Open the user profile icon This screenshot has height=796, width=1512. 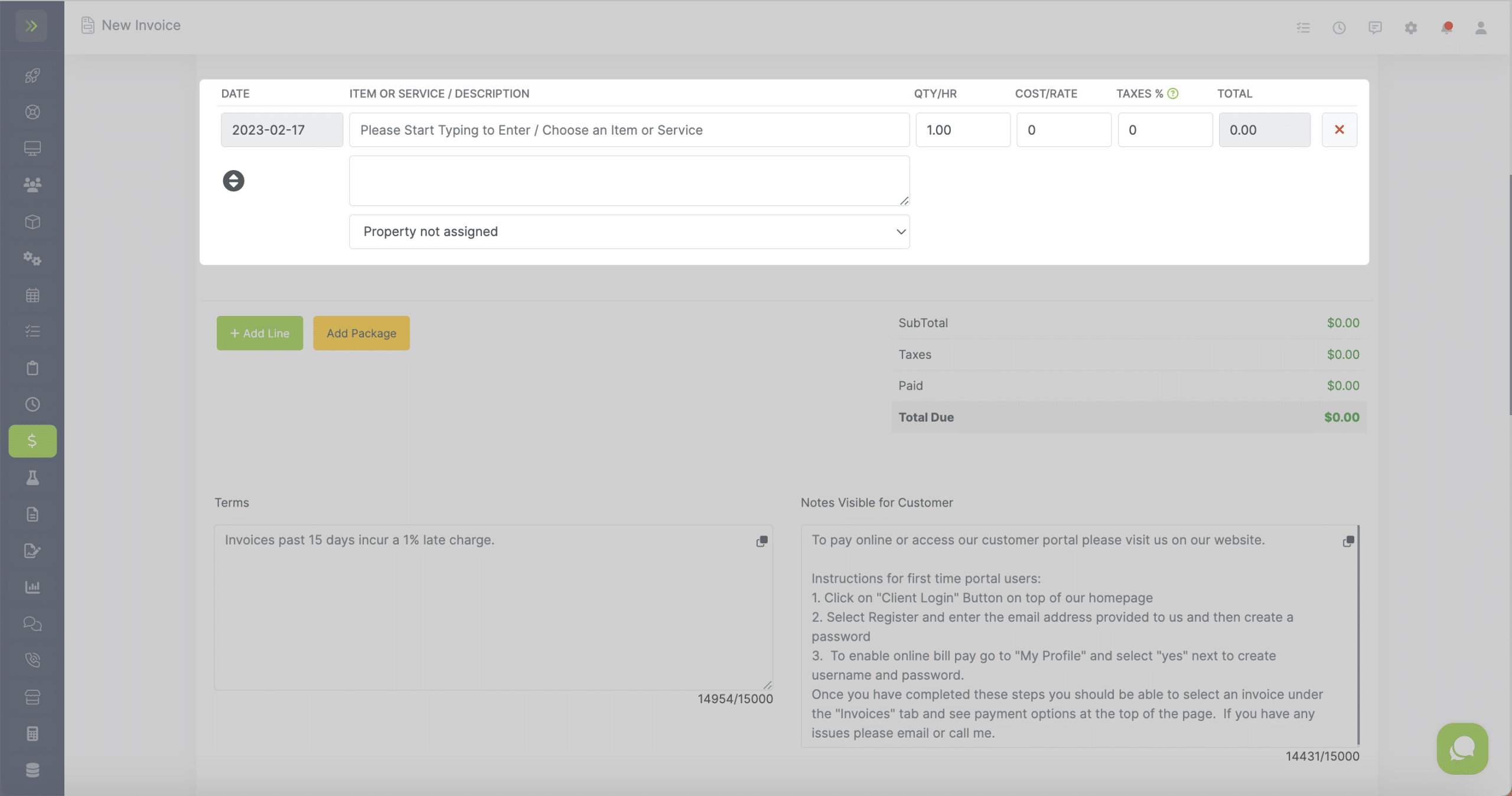[x=1481, y=27]
